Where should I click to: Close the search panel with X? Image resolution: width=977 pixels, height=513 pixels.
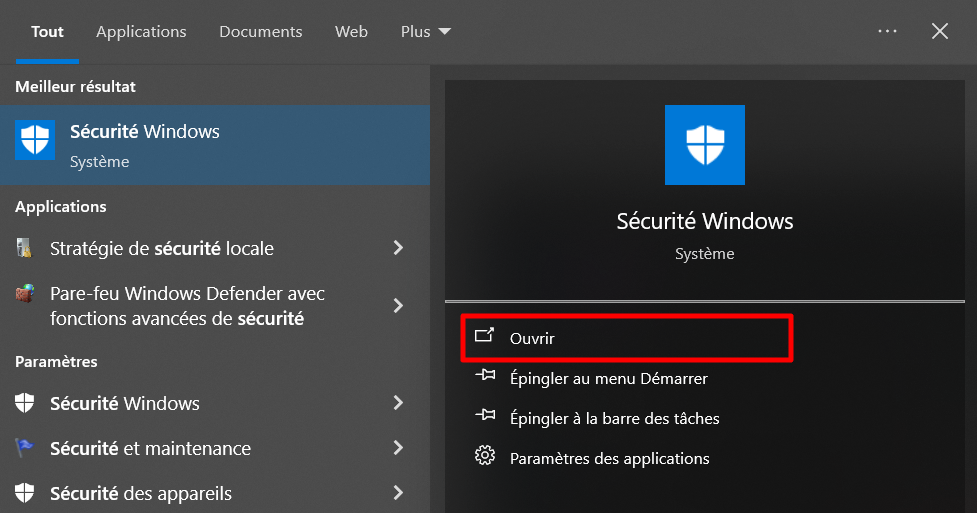940,31
